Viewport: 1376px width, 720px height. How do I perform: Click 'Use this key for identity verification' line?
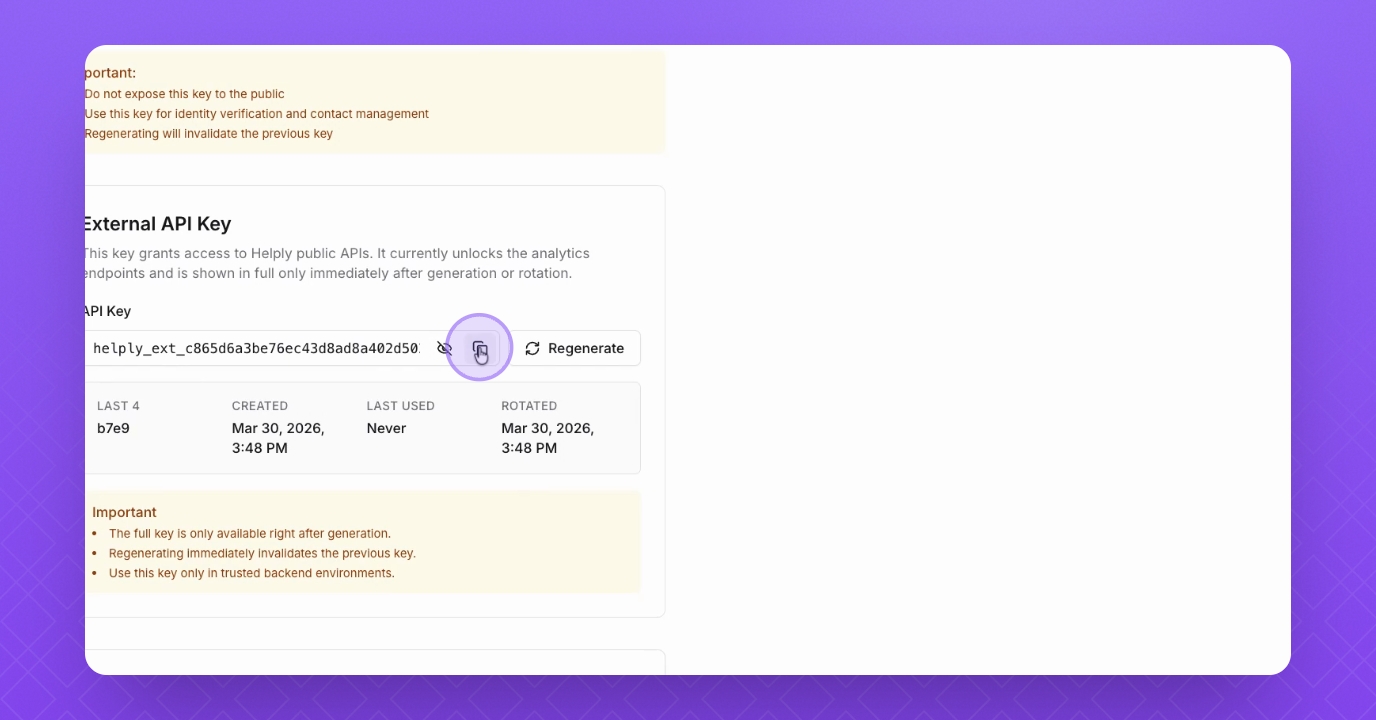[x=257, y=114]
